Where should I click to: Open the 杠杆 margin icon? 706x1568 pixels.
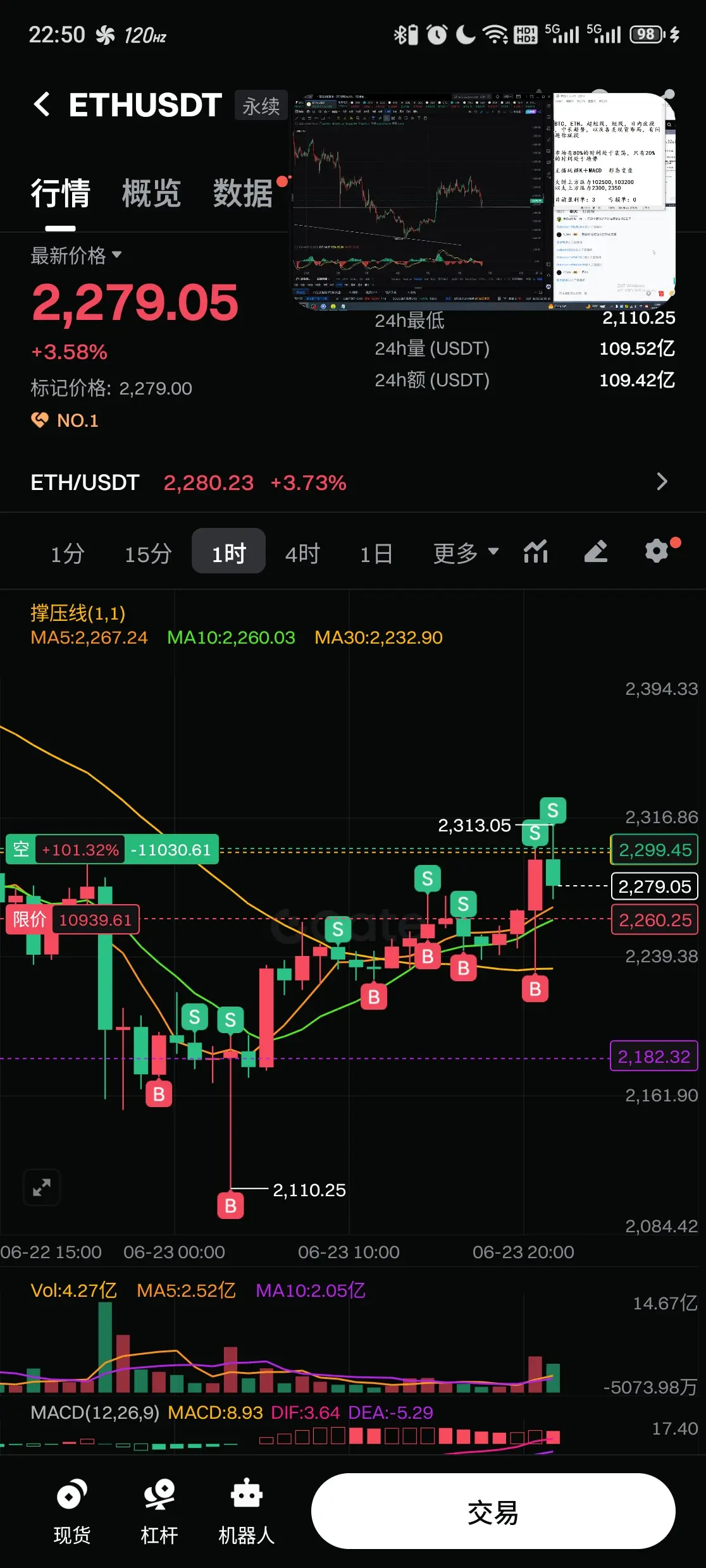pos(159,1512)
